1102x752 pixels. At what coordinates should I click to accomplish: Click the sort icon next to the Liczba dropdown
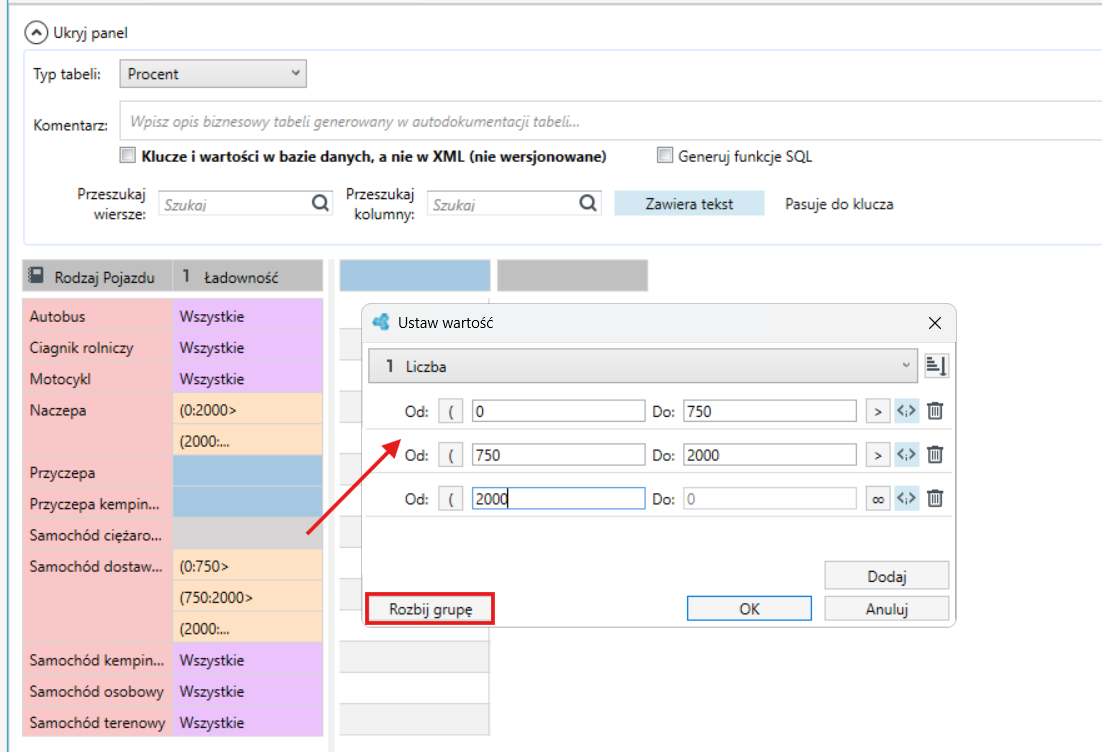(936, 366)
